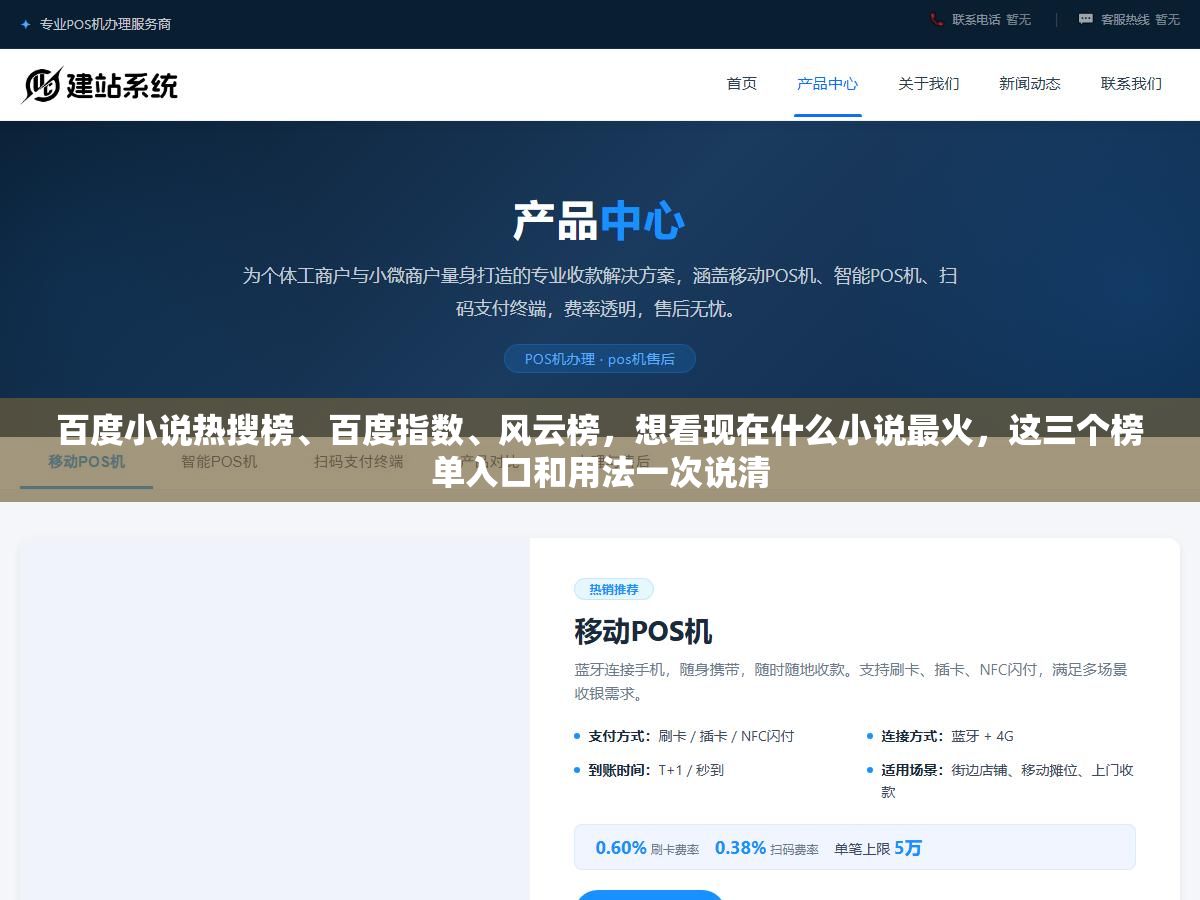Screen dimensions: 1200x900
Task: Switch to the 智能POS机 tab
Action: tap(219, 462)
